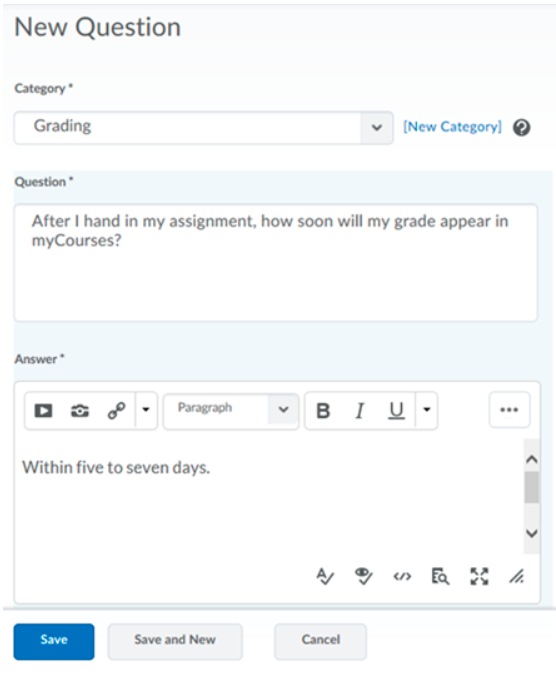
Task: Expand more insert options arrow
Action: point(146,410)
